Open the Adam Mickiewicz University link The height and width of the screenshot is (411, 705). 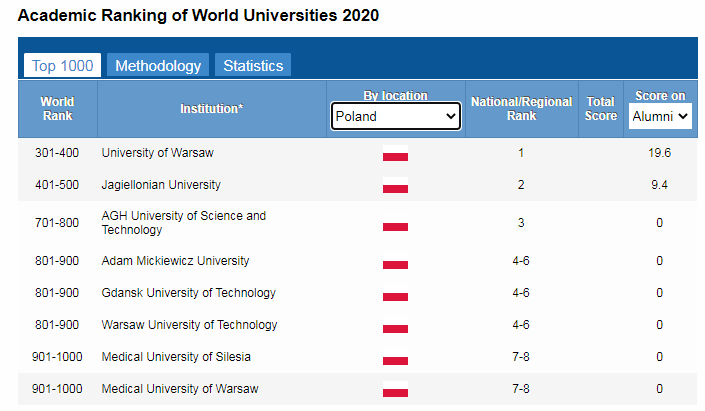(x=175, y=261)
